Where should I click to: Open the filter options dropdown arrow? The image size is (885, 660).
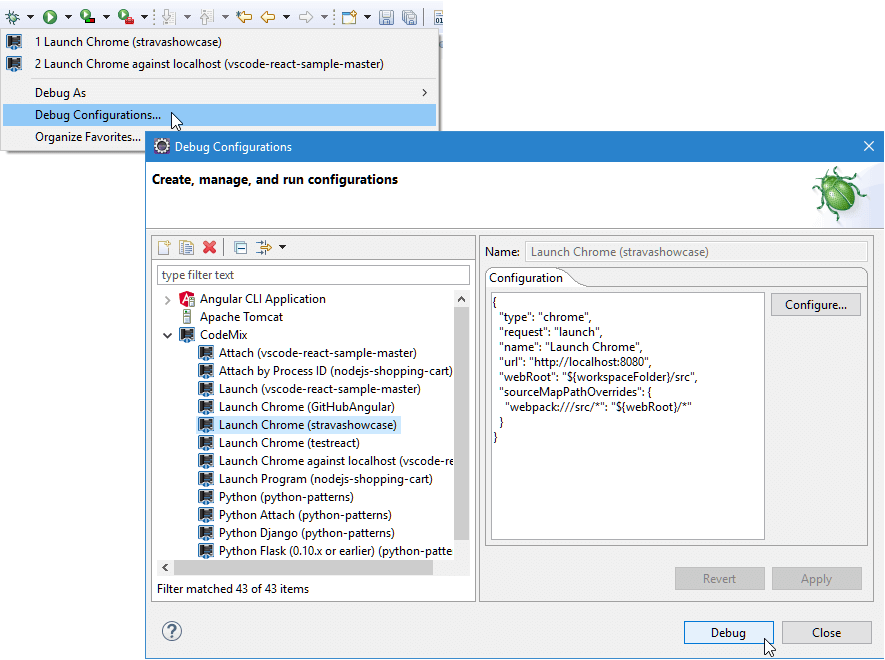tap(282, 247)
